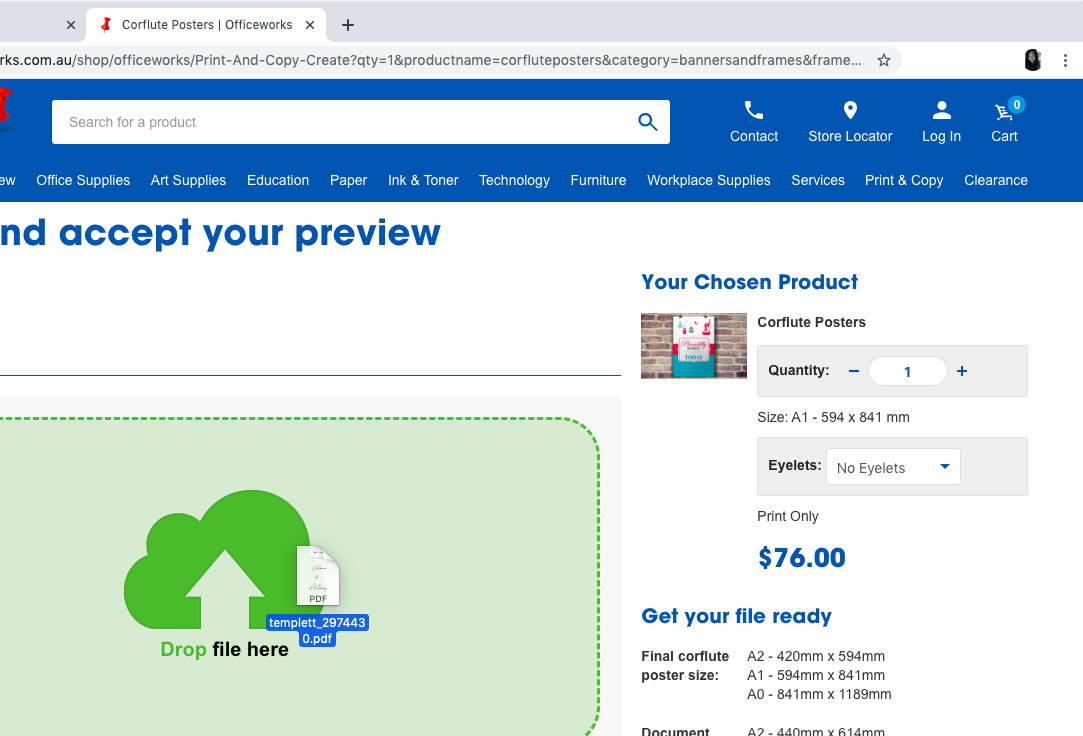Open the Technology menu

coord(514,180)
